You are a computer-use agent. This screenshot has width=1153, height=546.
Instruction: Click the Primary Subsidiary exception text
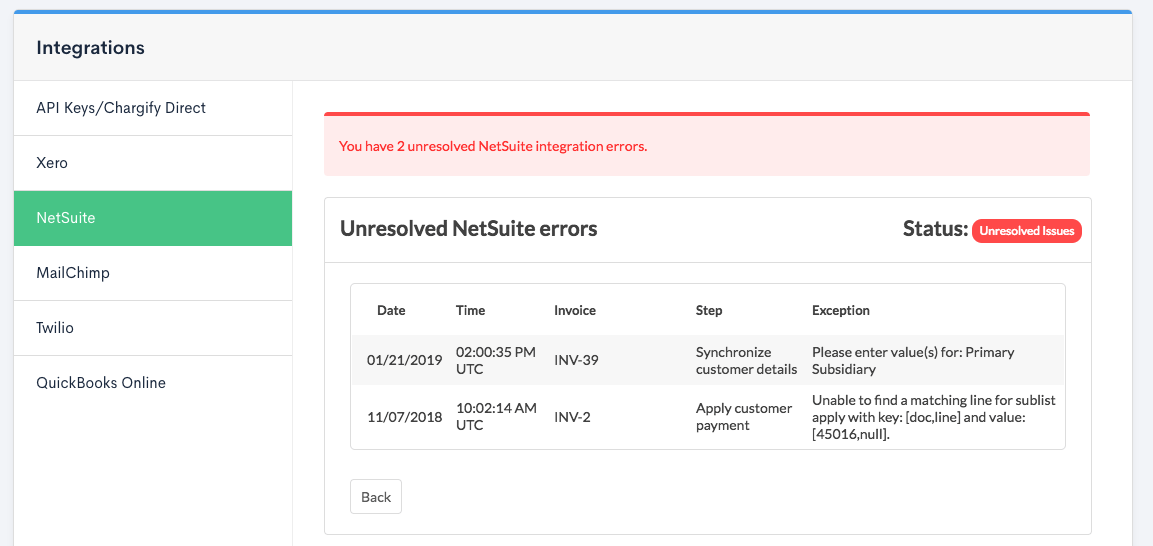tap(913, 360)
